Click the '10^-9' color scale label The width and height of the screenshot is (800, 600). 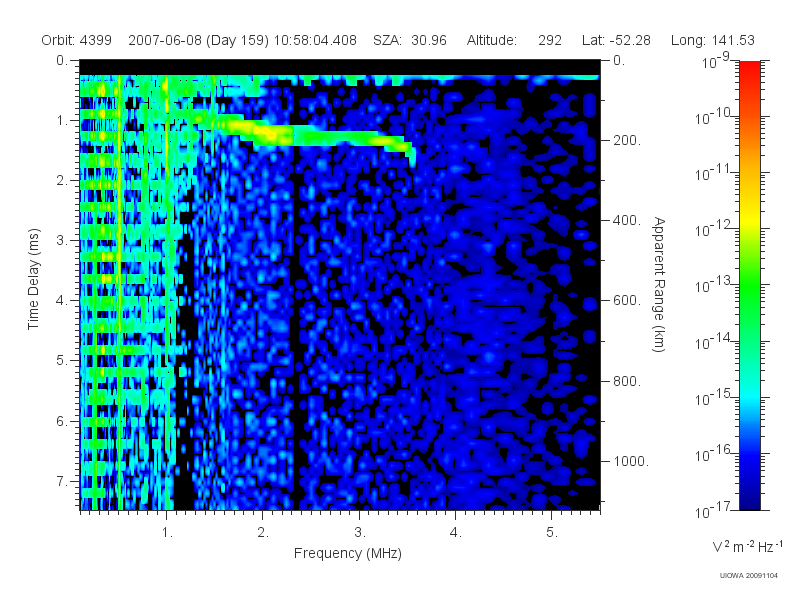pyautogui.click(x=716, y=61)
